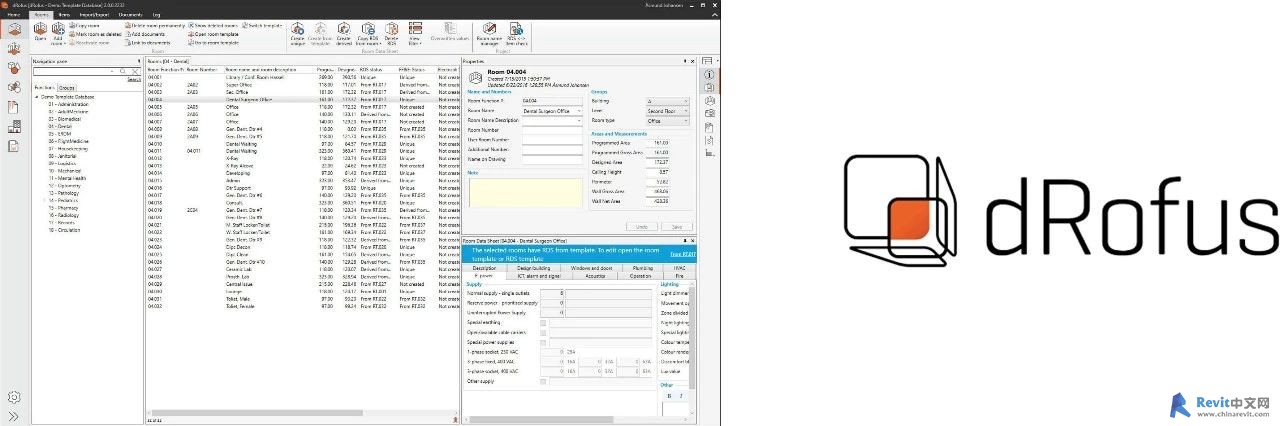
Task: Toggle Open/lockable cable carriers checkbox
Action: pos(543,333)
